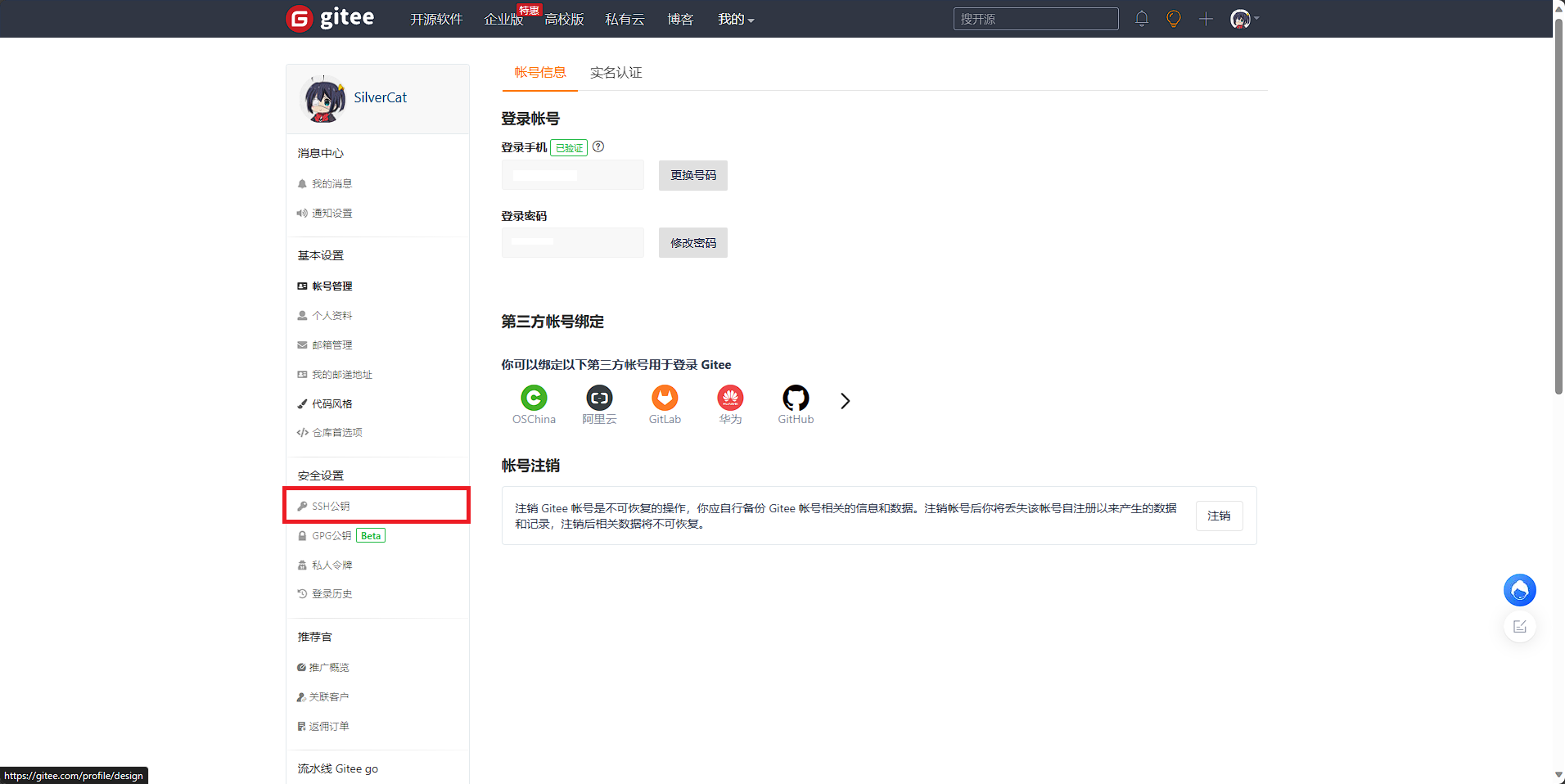The width and height of the screenshot is (1565, 784).
Task: Click the 注销 account button
Action: pos(1219,516)
